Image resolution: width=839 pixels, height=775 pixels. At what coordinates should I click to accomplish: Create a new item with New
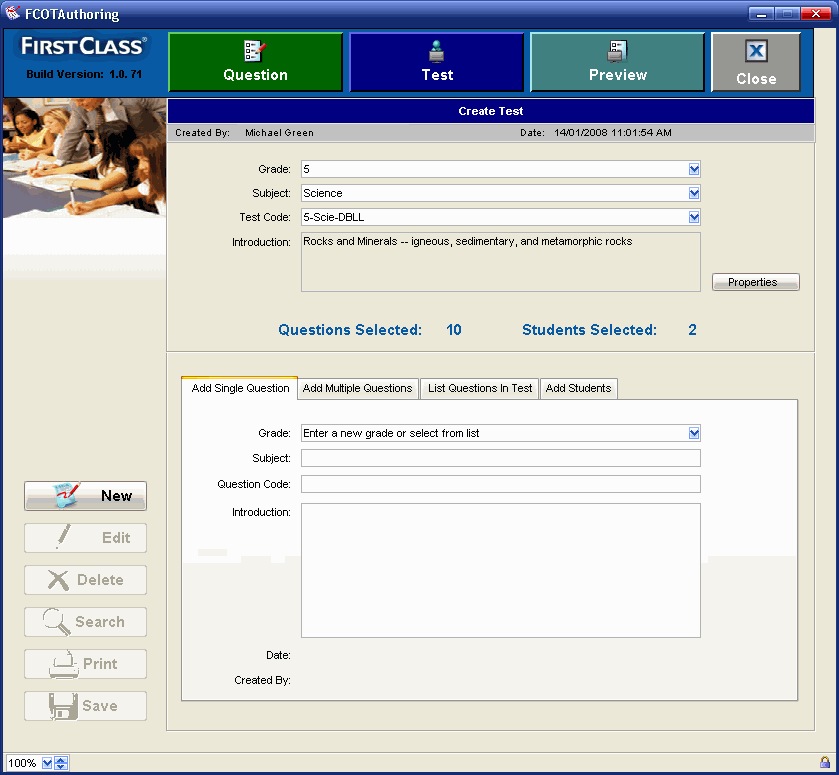click(x=86, y=496)
